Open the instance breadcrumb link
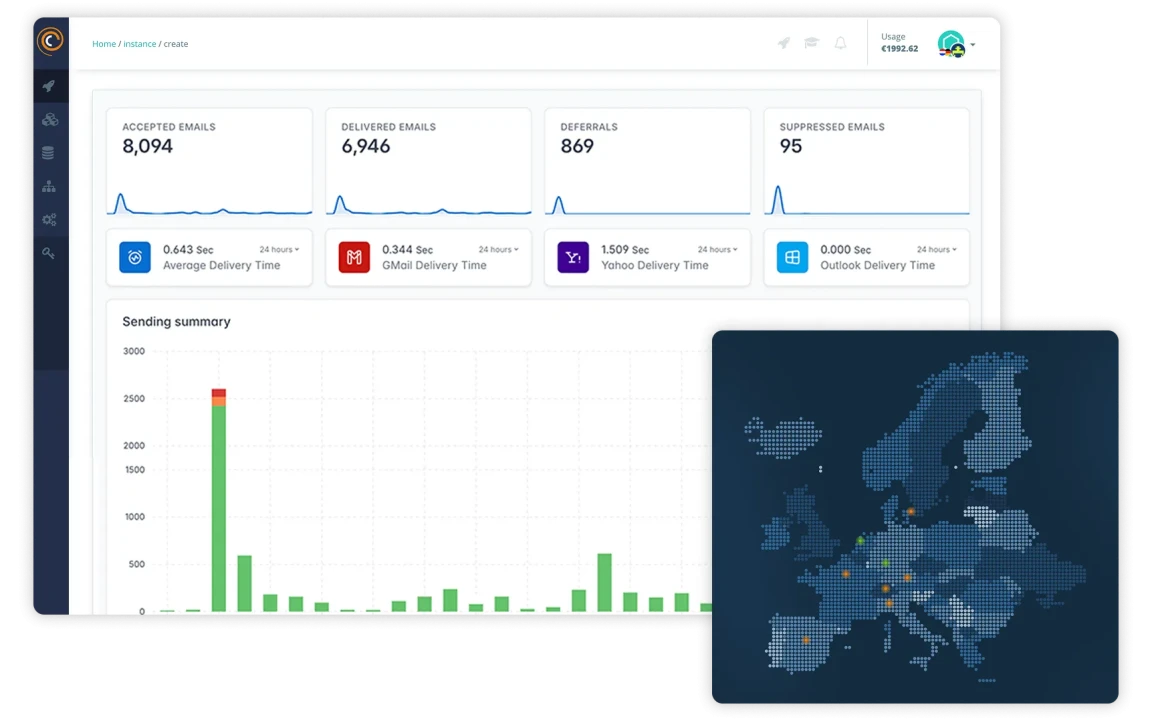 click(140, 43)
